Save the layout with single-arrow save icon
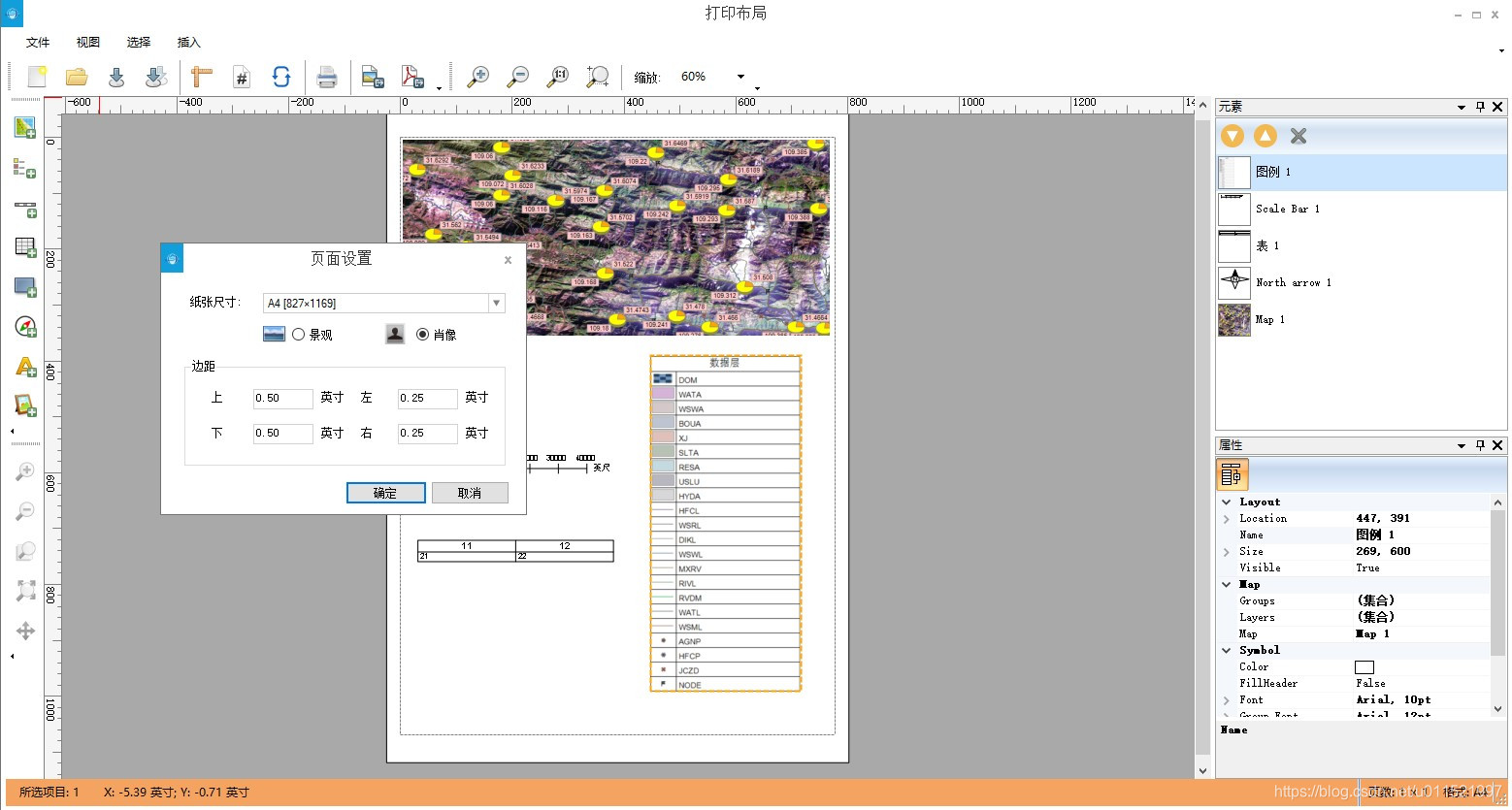This screenshot has width=1512, height=810. [116, 77]
